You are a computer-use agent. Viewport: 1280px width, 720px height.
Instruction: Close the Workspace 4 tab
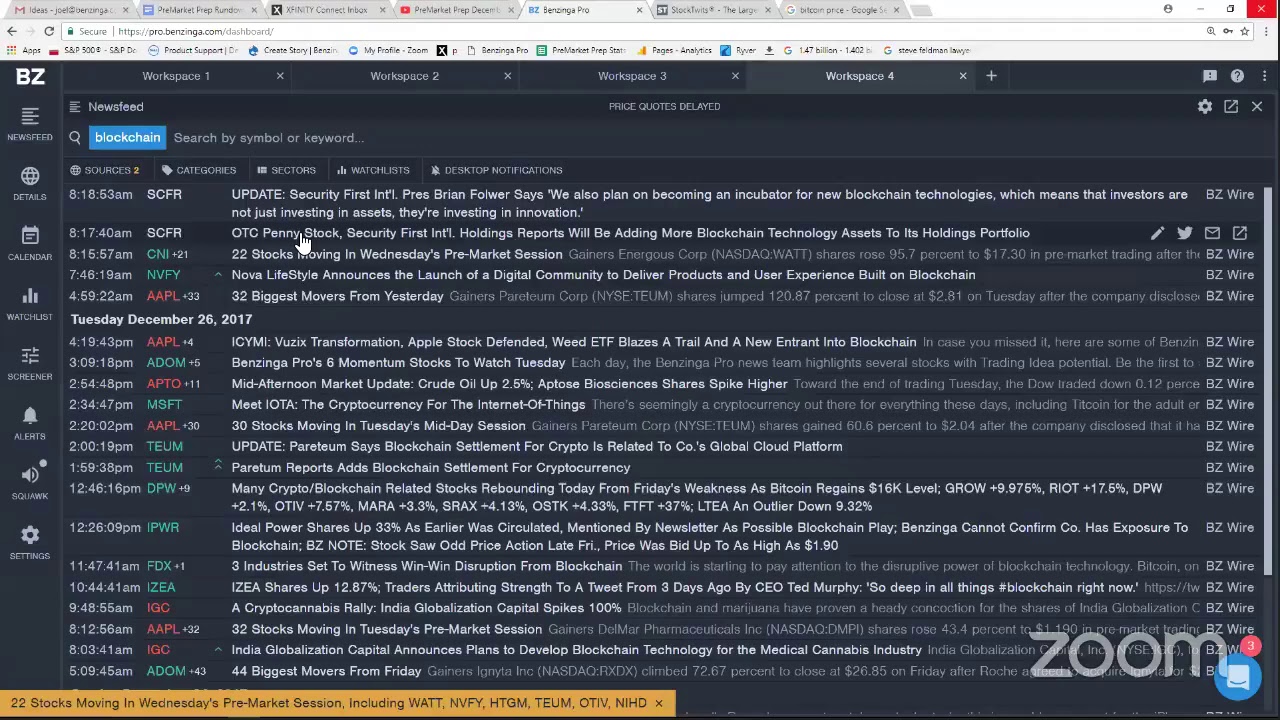(963, 76)
